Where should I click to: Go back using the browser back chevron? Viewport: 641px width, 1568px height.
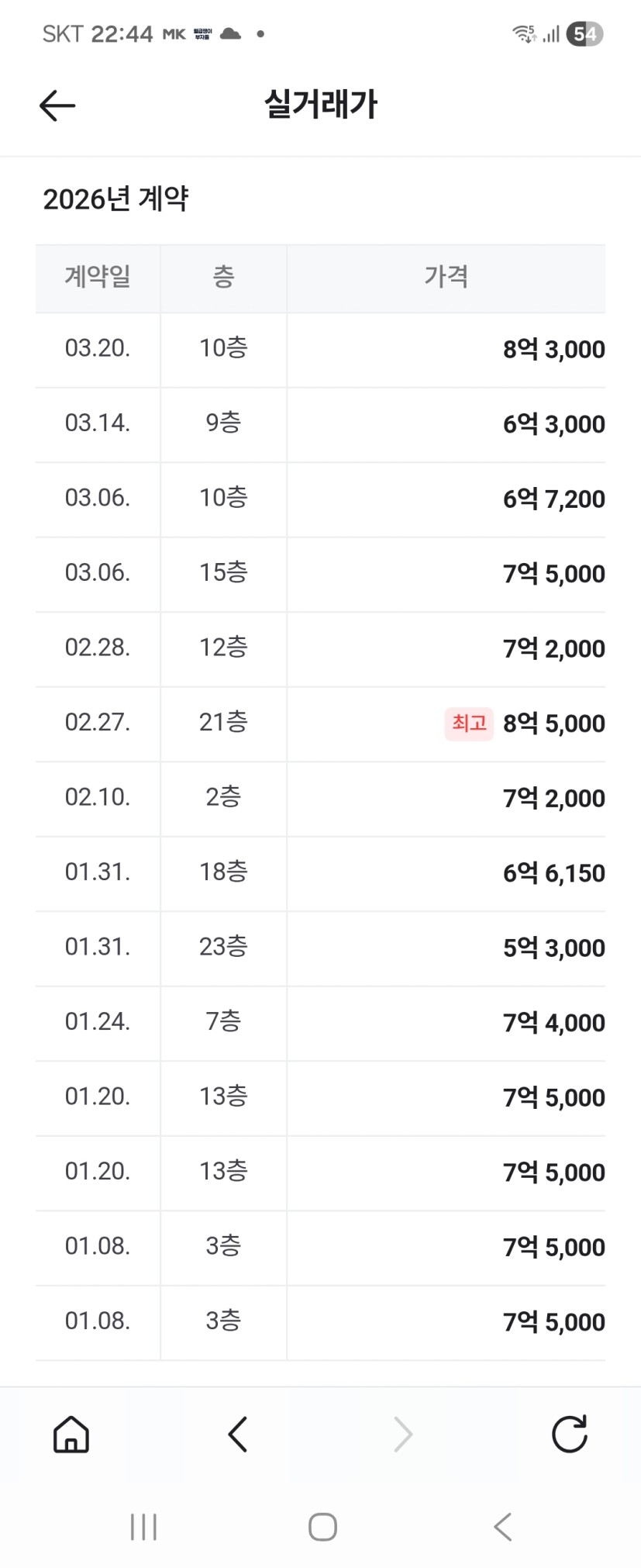click(238, 1434)
